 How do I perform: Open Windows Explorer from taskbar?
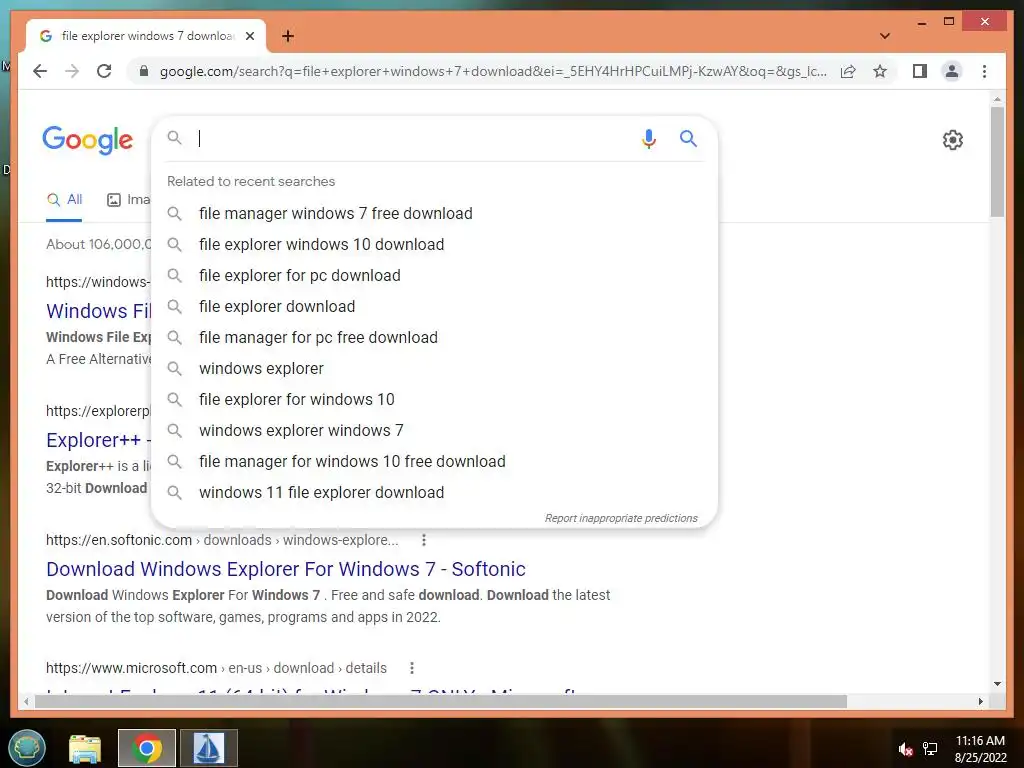[x=85, y=748]
